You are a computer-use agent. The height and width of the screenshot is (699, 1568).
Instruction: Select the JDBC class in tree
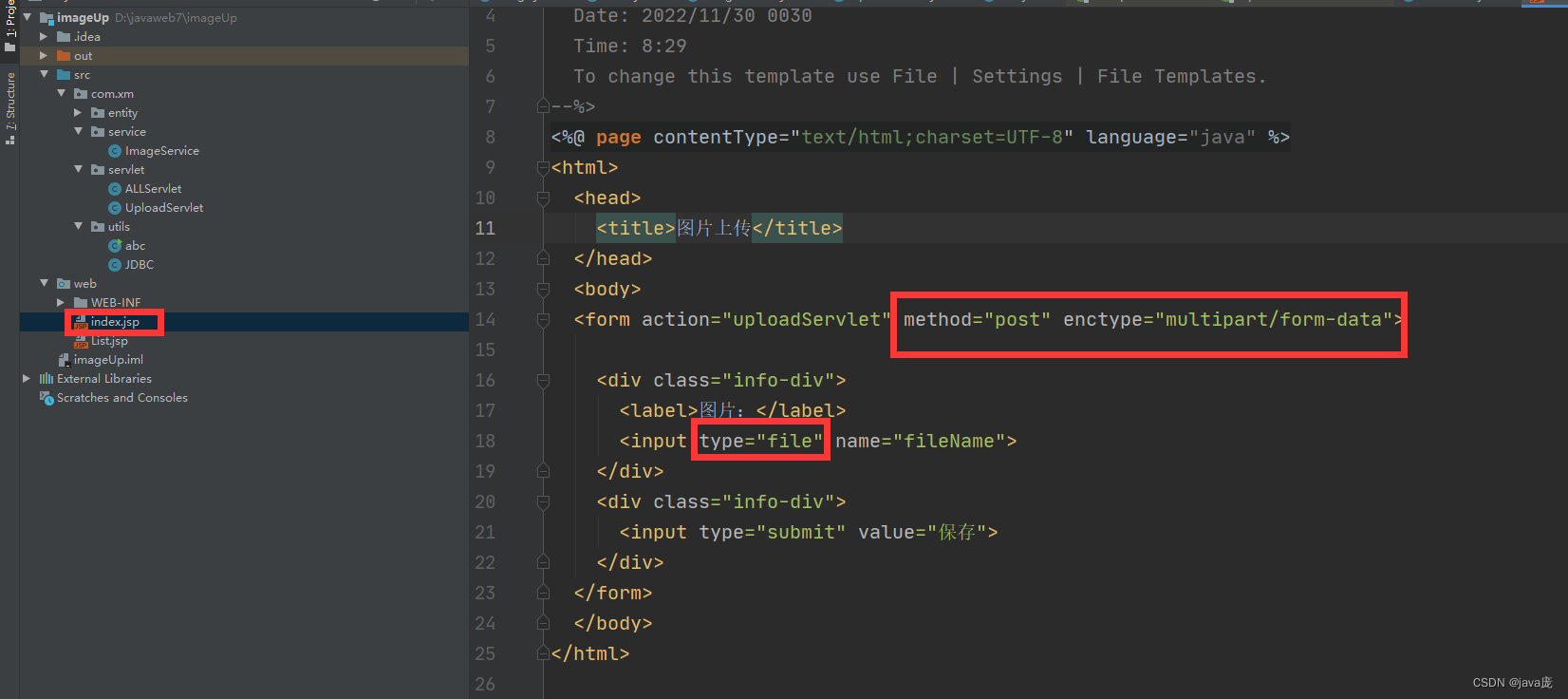tap(140, 265)
